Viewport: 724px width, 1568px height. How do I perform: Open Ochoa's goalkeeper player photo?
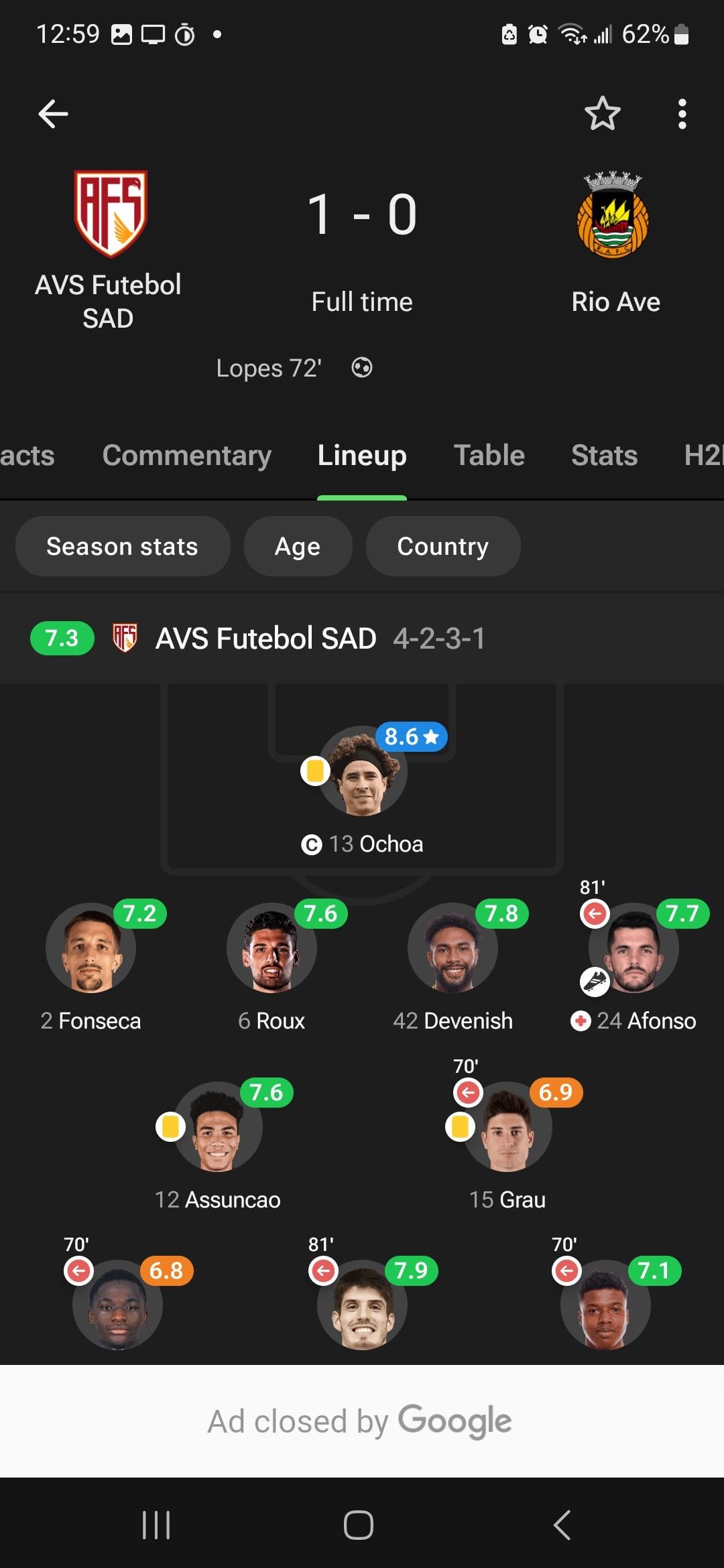coord(362,771)
